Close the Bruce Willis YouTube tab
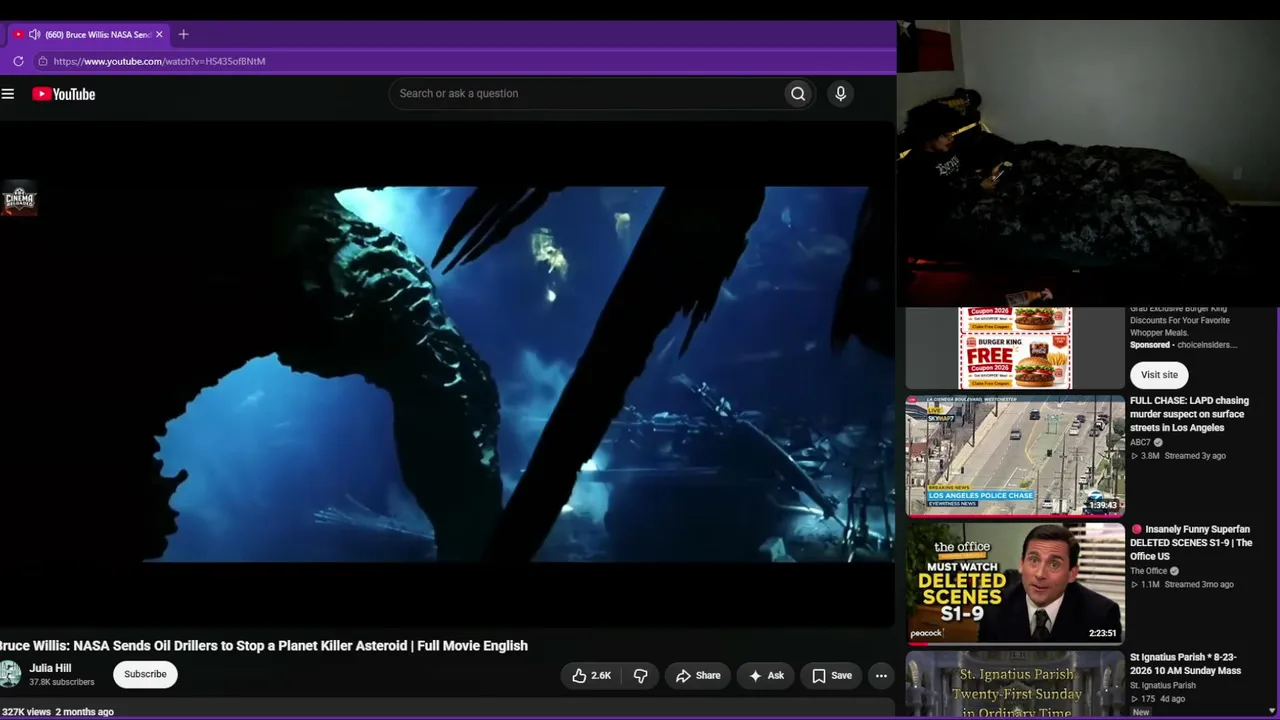The image size is (1280, 720). coord(159,34)
